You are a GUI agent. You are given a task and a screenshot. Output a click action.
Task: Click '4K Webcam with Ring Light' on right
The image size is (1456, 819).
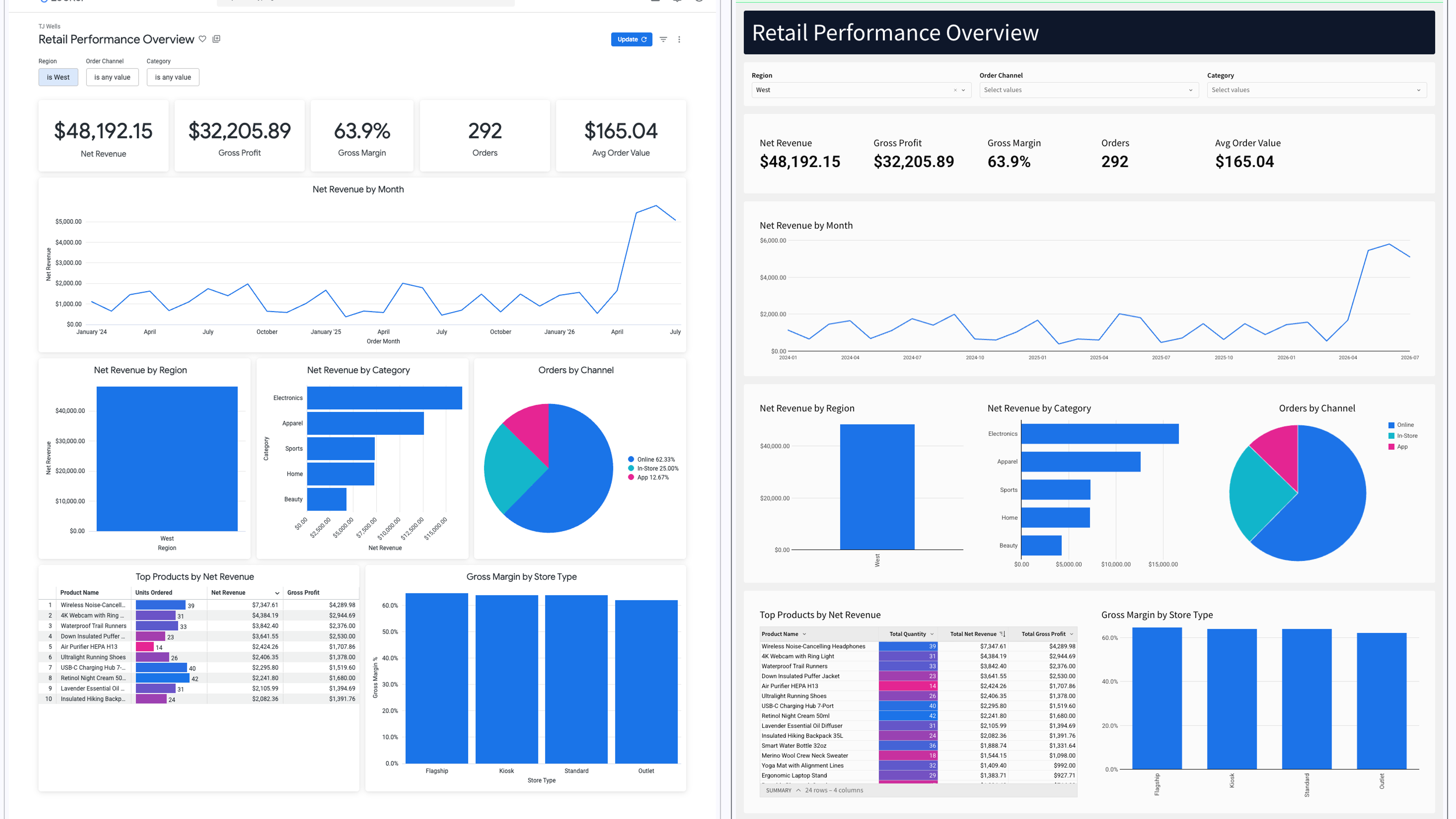point(797,656)
